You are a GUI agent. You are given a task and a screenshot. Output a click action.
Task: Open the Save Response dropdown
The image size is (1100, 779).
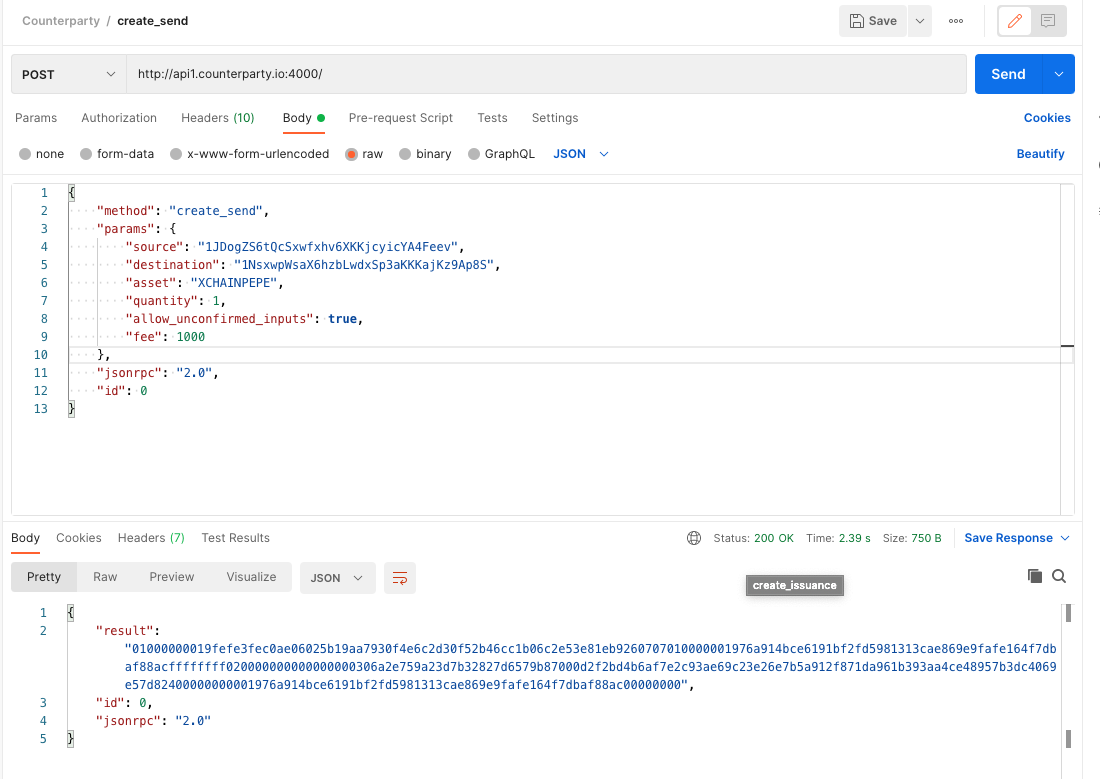1017,538
